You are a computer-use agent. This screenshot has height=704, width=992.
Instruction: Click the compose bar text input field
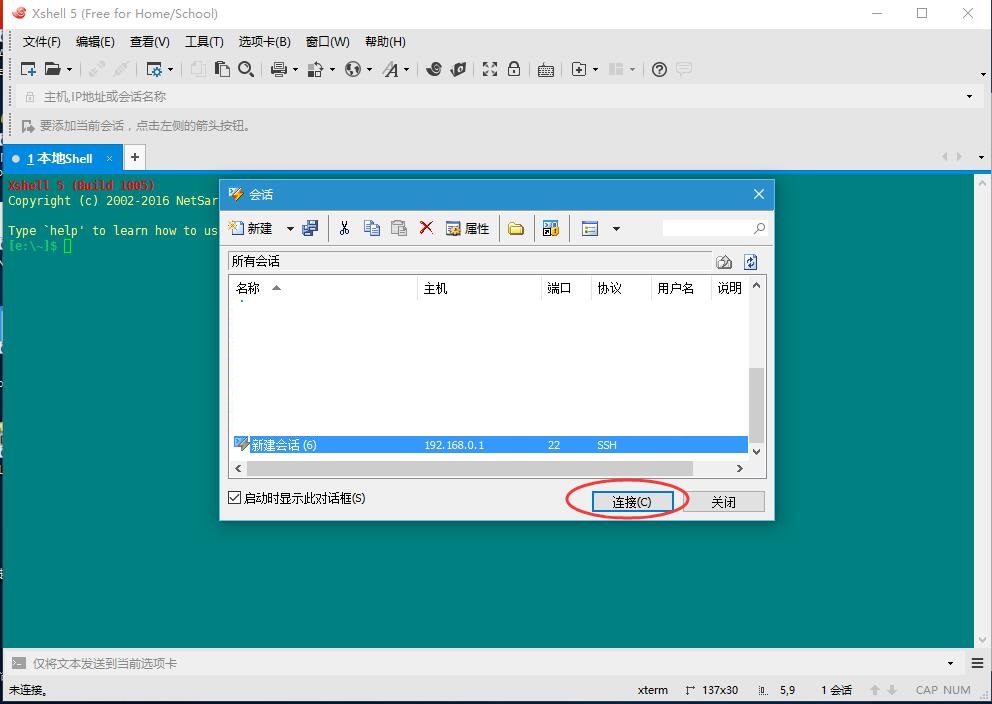487,664
